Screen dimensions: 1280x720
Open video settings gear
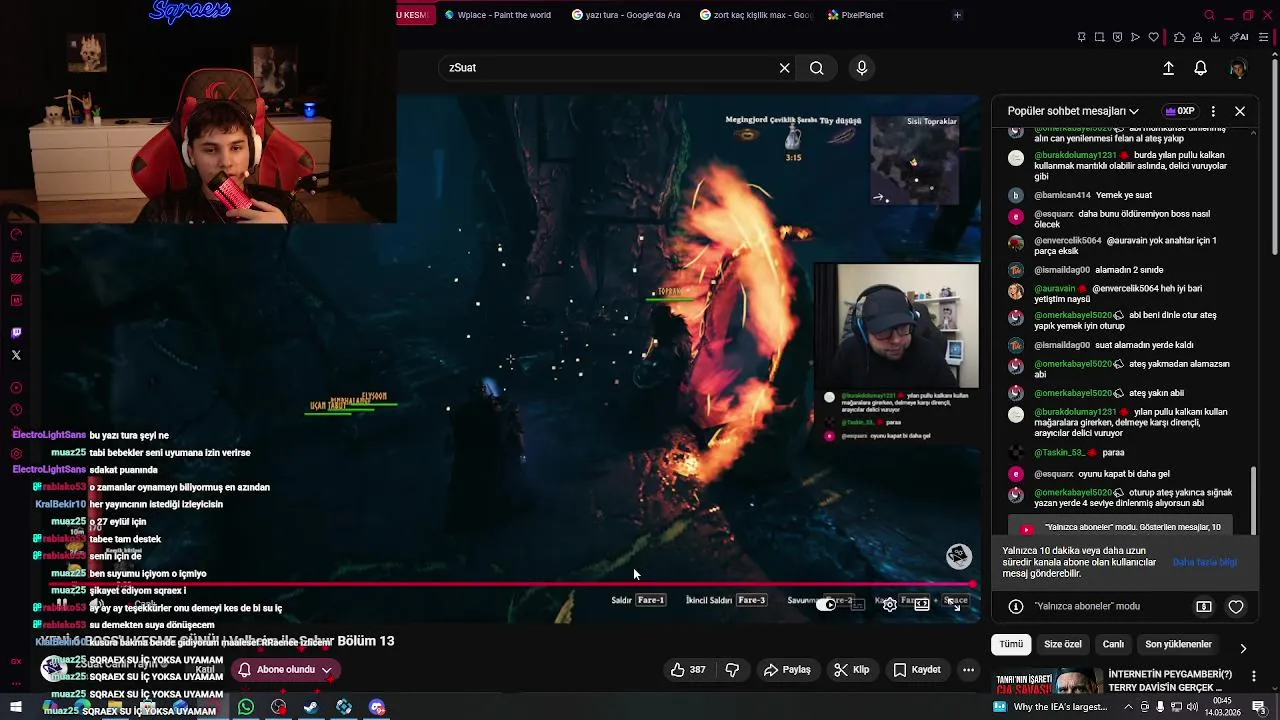pos(889,604)
